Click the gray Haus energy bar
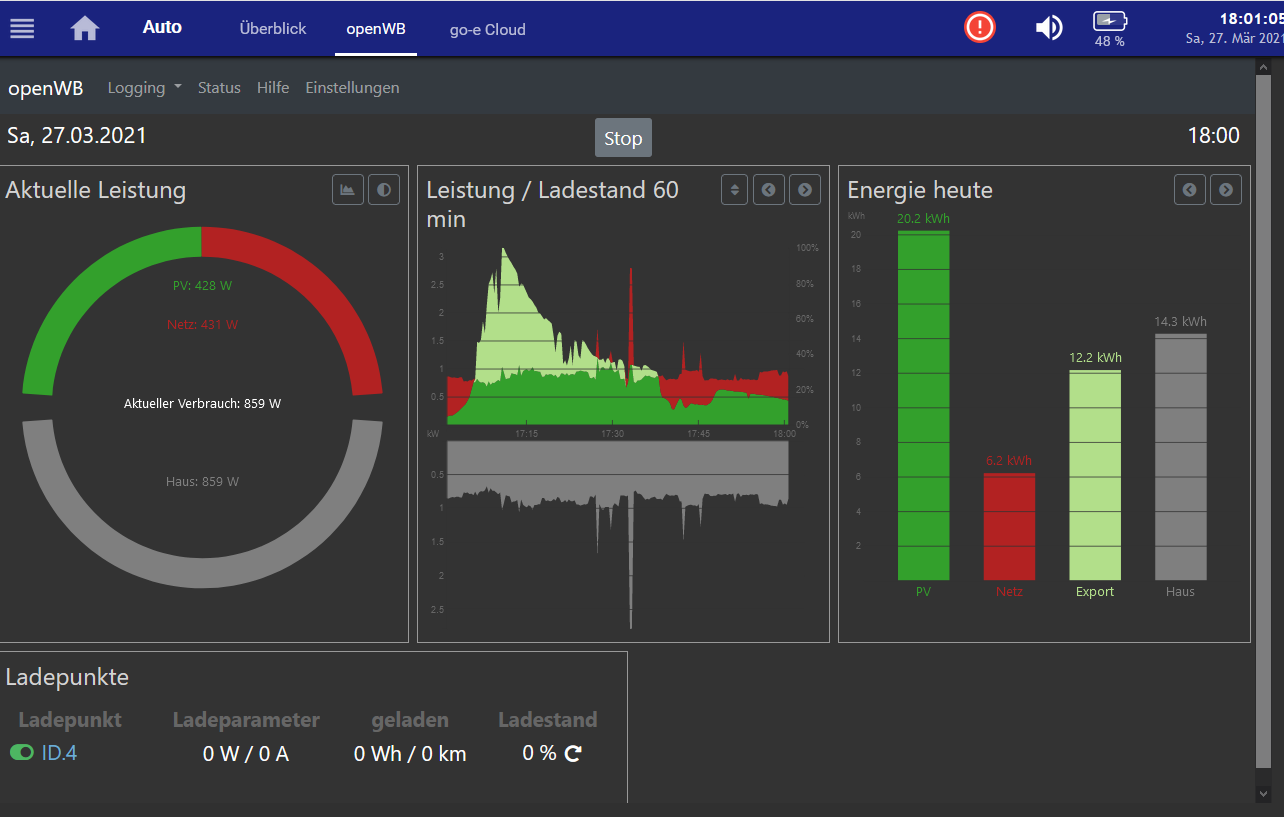Image resolution: width=1284 pixels, height=817 pixels. coord(1181,457)
